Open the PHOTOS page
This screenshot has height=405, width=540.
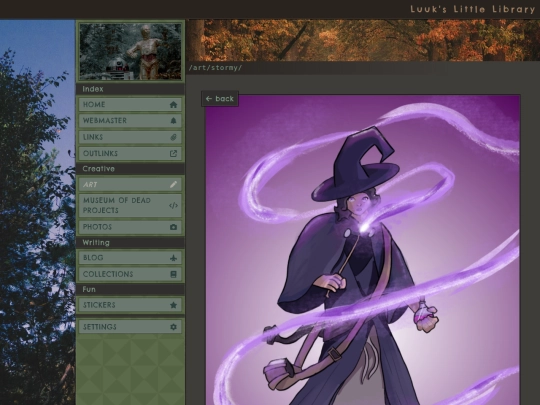[x=130, y=227]
